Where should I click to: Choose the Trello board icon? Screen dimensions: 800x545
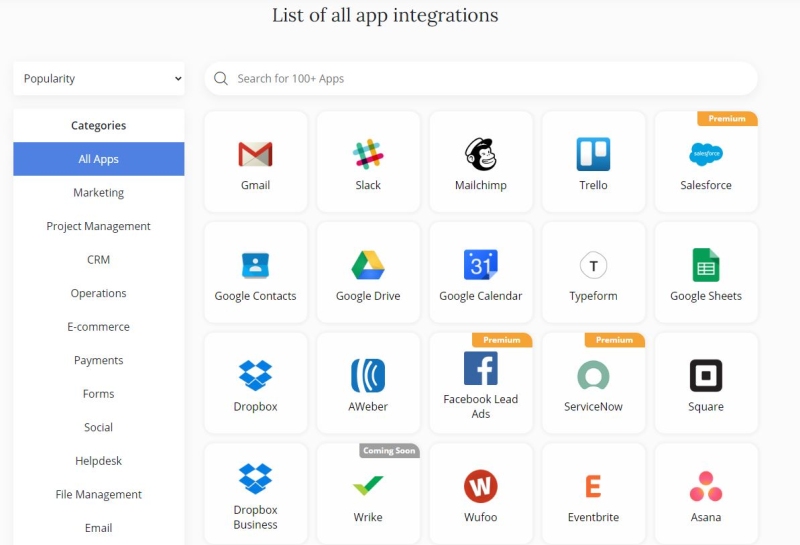coord(593,154)
